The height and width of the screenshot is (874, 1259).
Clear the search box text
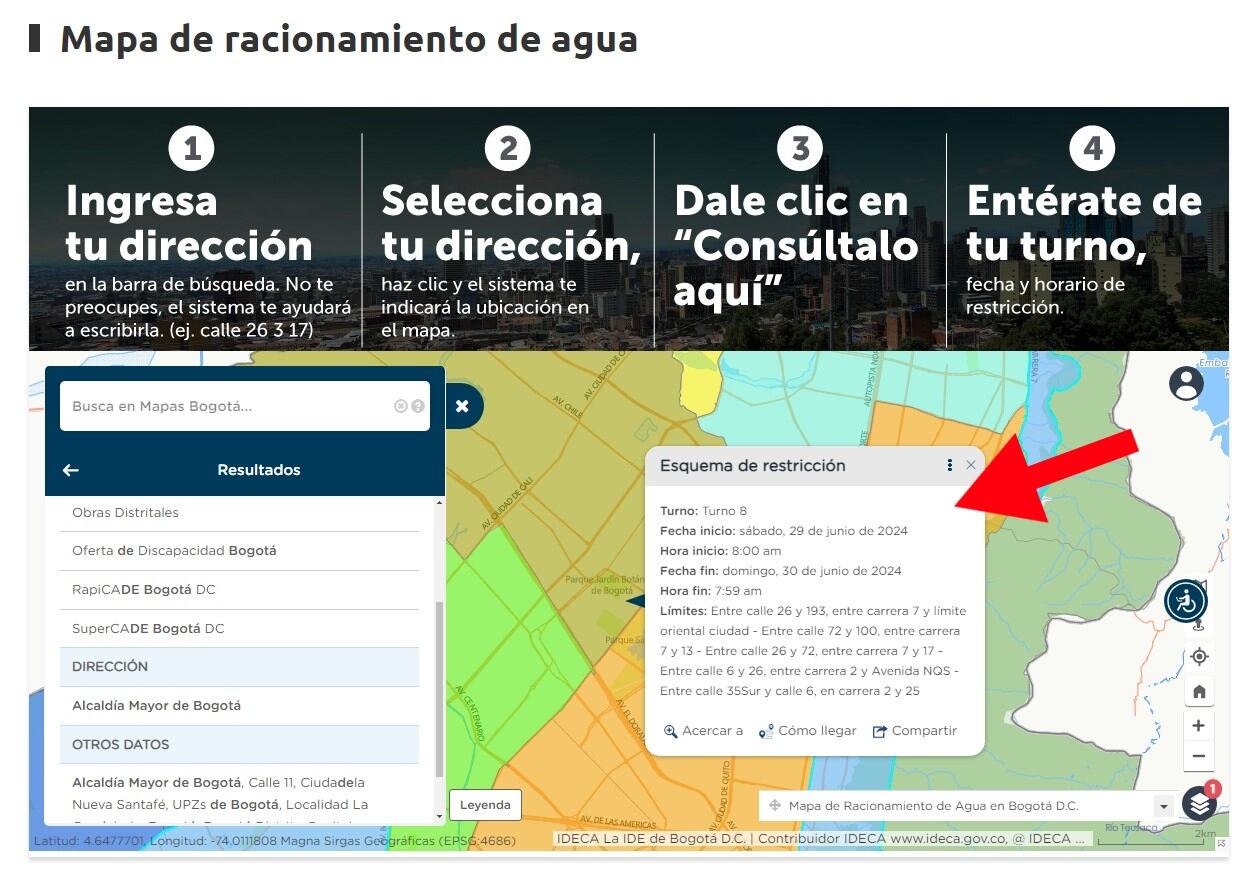[x=401, y=406]
